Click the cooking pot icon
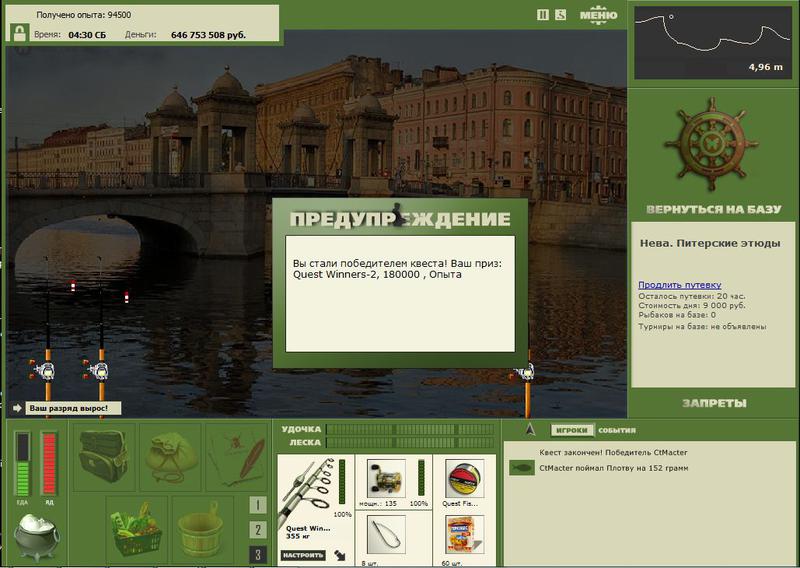The height and width of the screenshot is (568, 800). [x=36, y=536]
